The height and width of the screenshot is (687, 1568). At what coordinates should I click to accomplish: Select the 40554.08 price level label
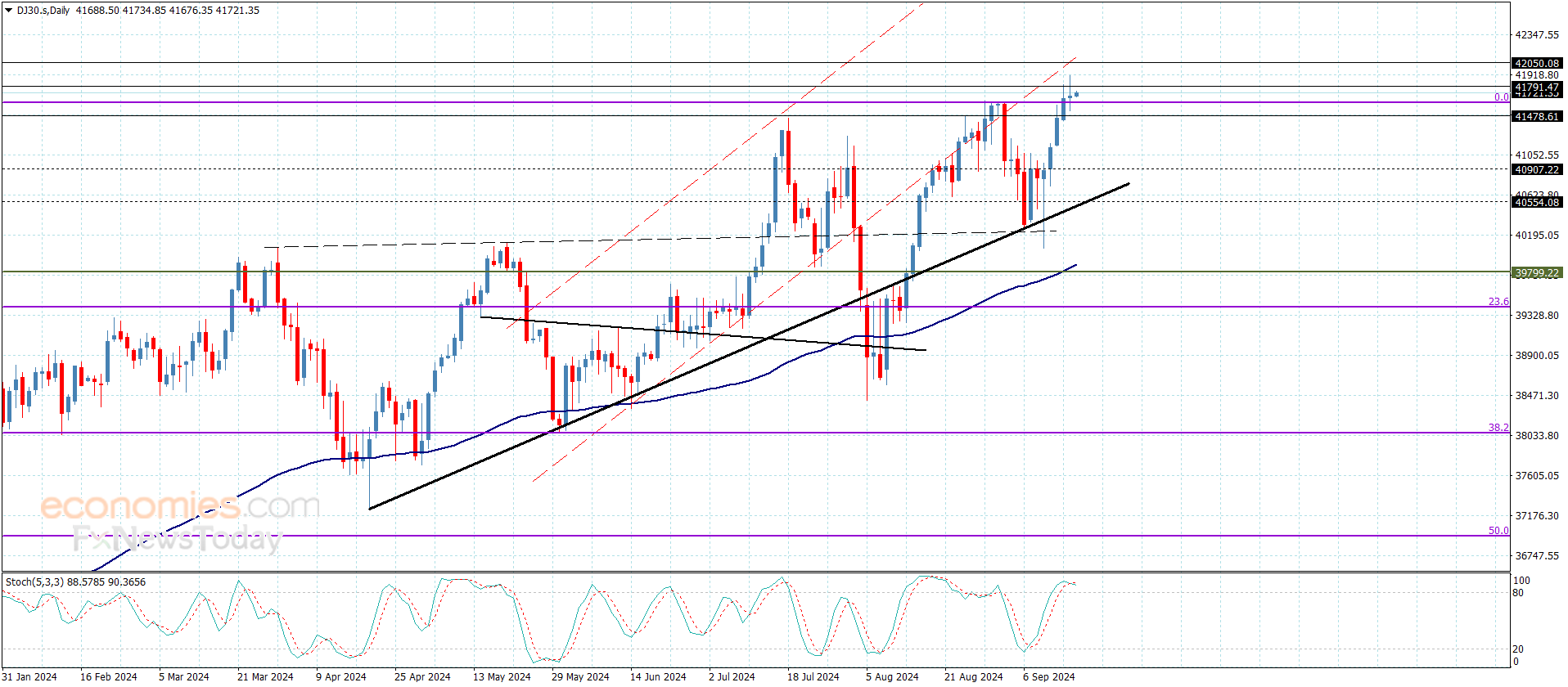click(x=1537, y=203)
